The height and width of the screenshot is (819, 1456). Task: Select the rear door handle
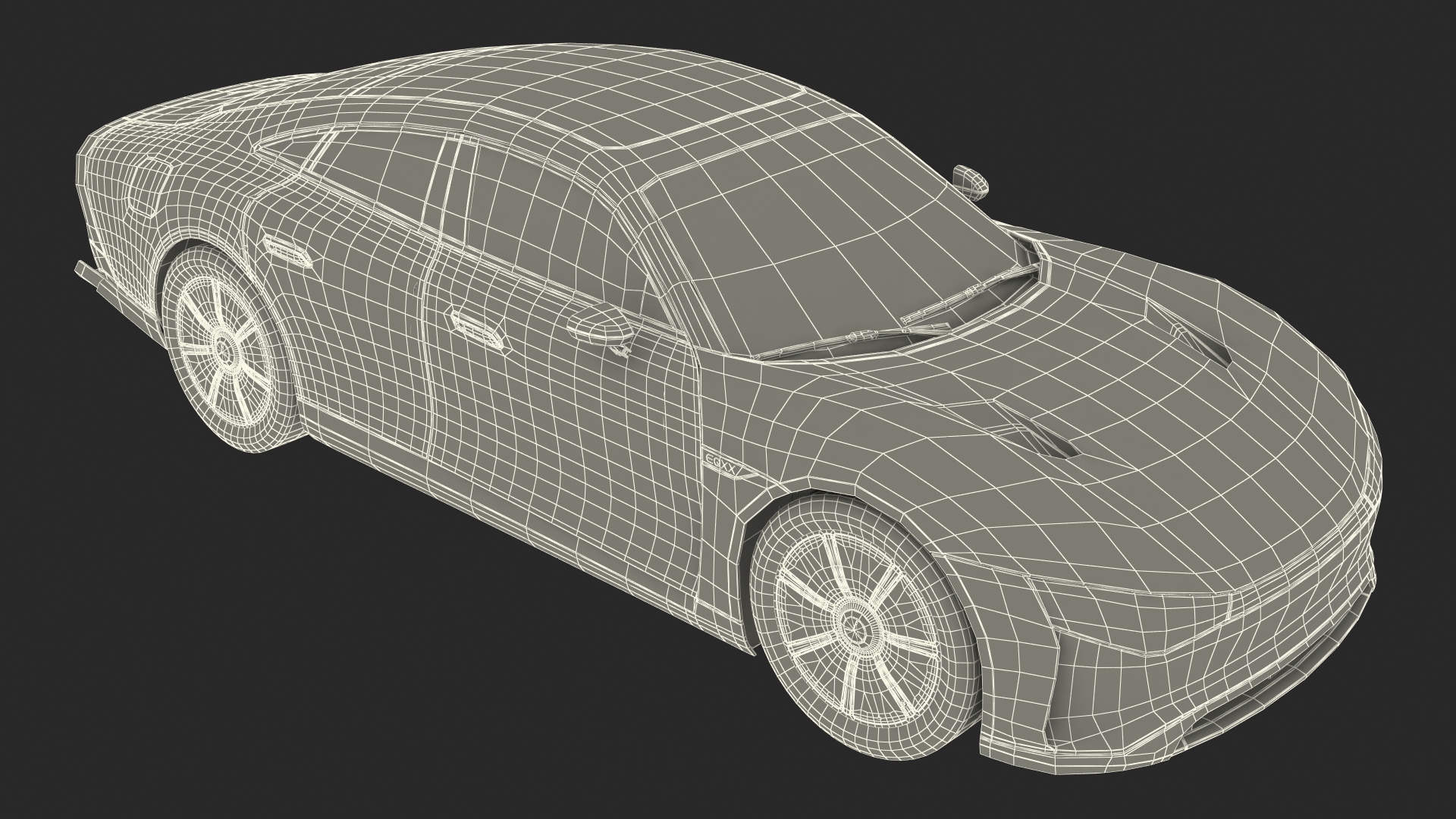pos(287,249)
